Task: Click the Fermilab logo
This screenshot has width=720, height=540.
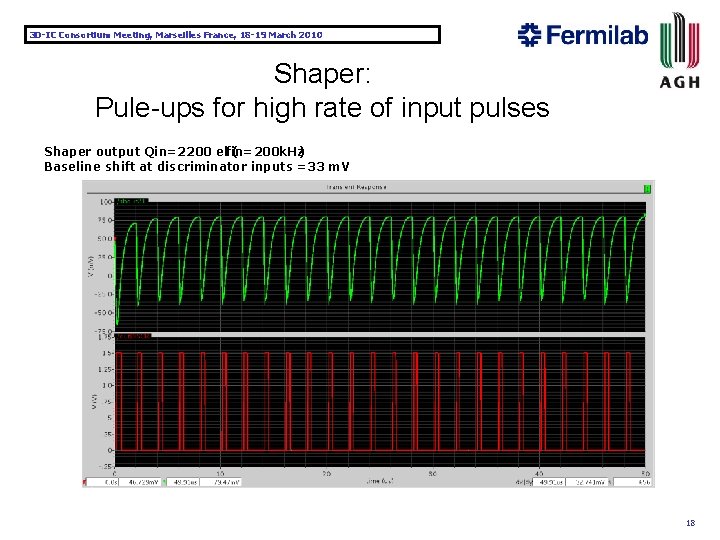Action: pos(583,35)
